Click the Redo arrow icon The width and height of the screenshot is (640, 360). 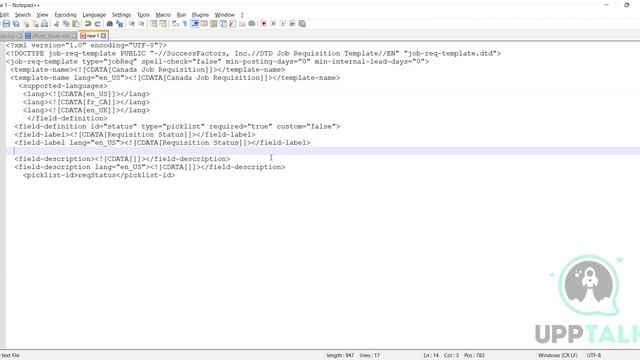[x=98, y=24]
